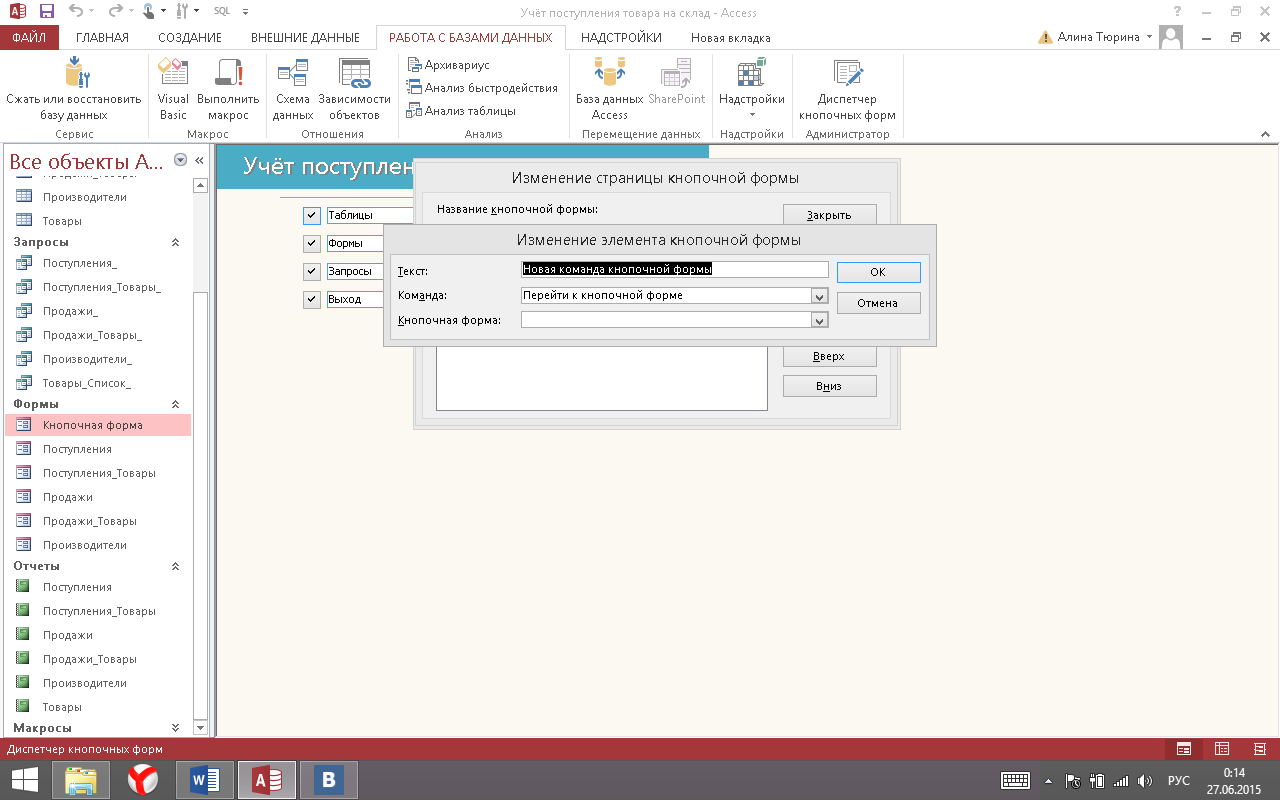Open the Help question mark
The width and height of the screenshot is (1280, 800).
pos(1175,12)
